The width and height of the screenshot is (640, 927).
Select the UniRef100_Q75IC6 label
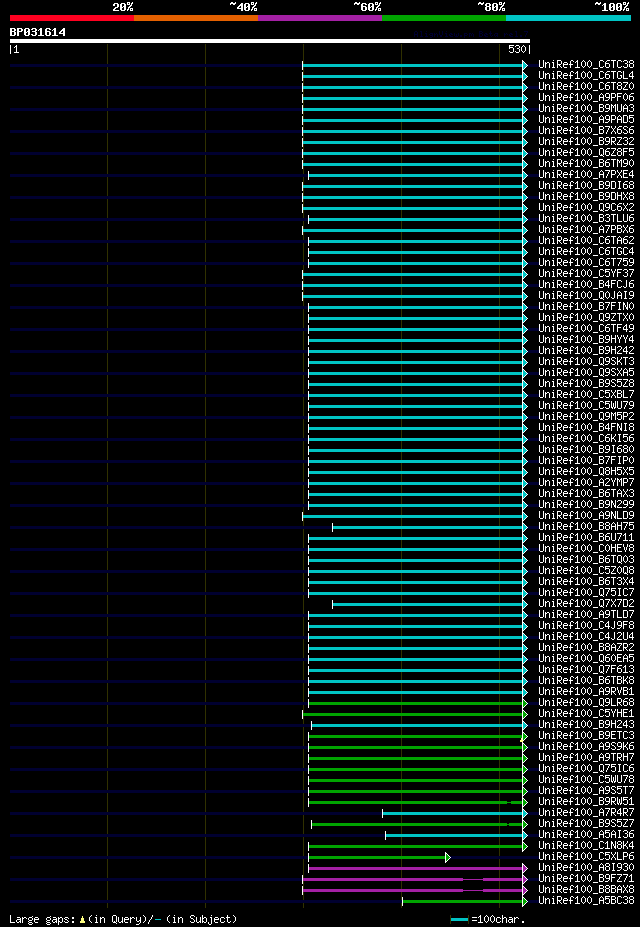(586, 769)
